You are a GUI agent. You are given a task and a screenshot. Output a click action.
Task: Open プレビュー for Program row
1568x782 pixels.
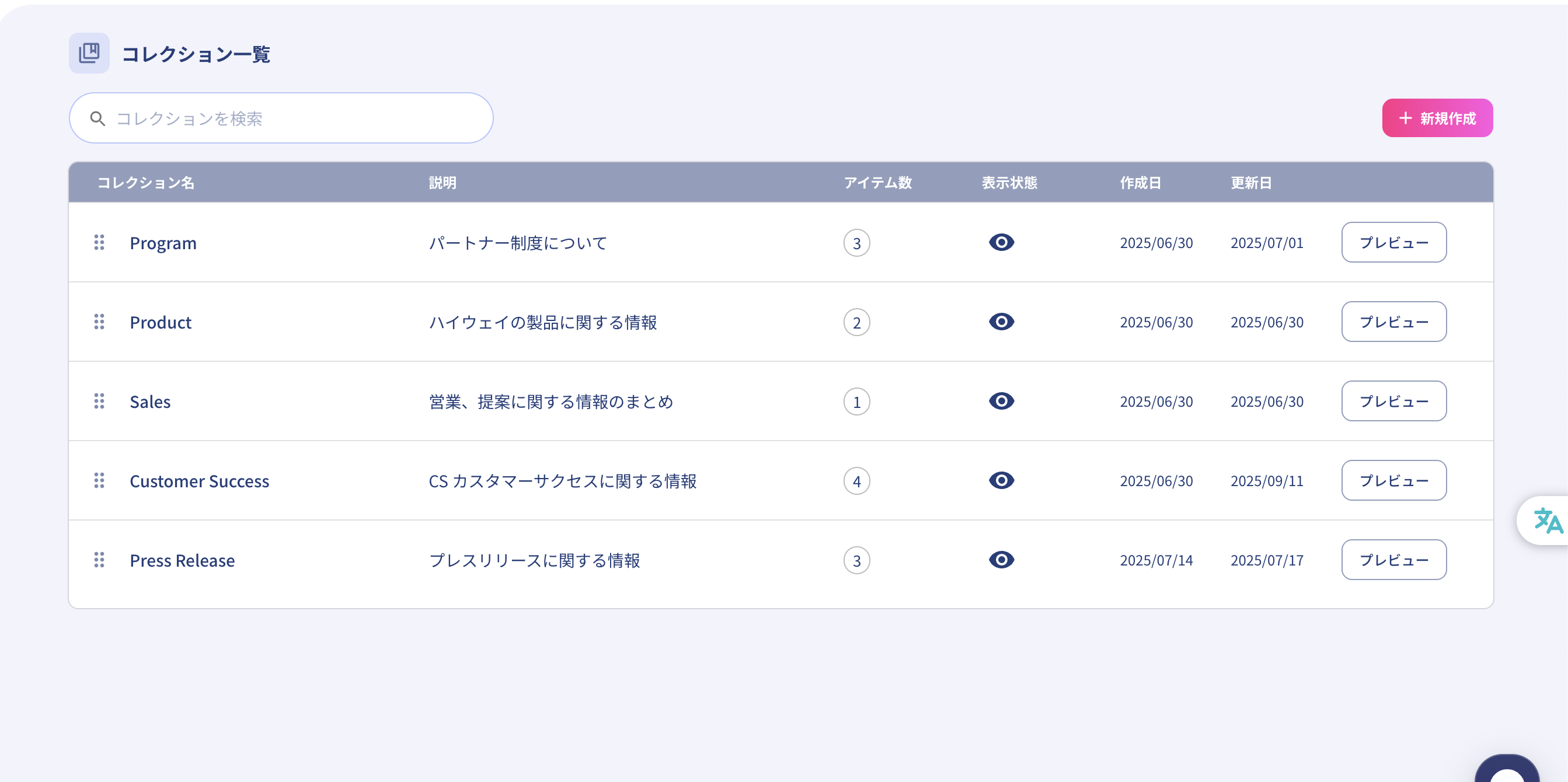(1393, 242)
